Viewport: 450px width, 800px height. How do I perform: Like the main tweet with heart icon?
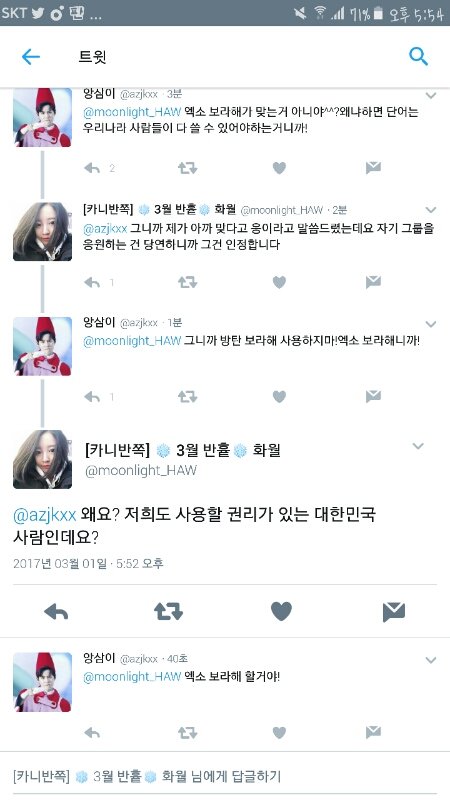[x=281, y=611]
